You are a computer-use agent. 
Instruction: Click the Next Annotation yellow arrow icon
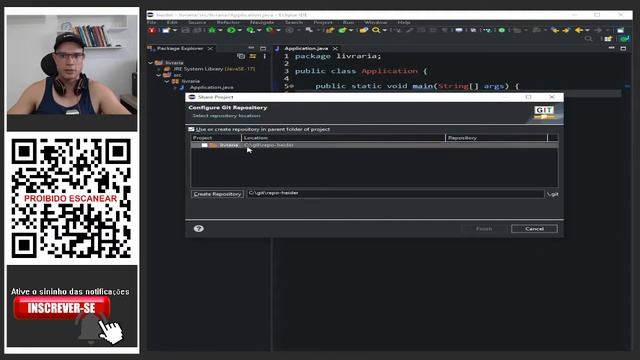tap(566, 30)
